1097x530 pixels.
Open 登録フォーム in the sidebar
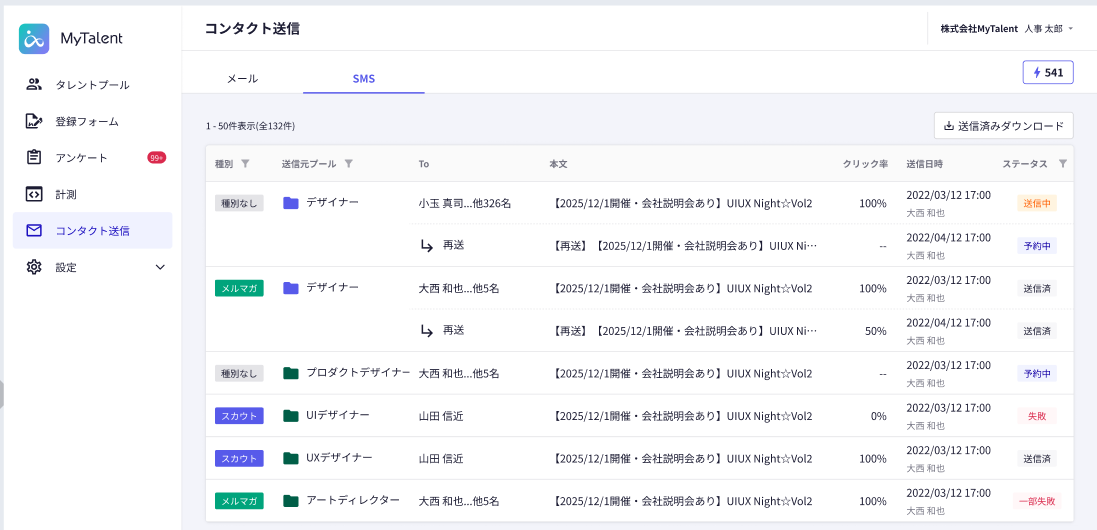tap(86, 121)
